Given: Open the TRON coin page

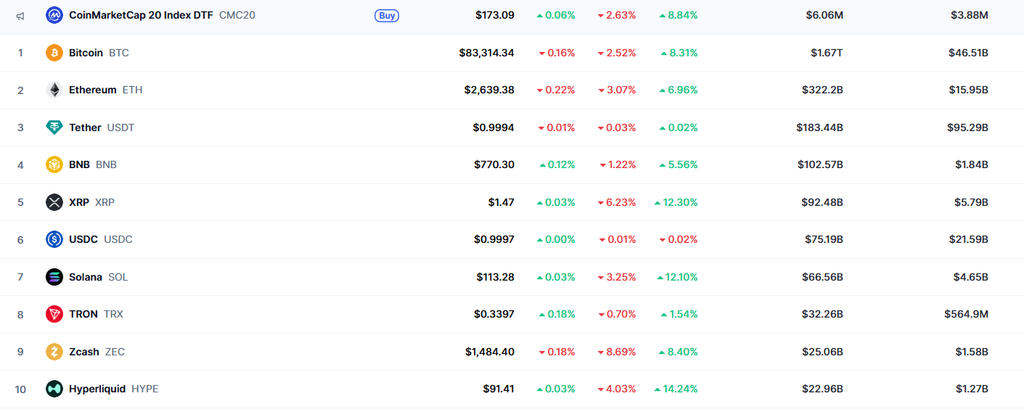Looking at the screenshot, I should [x=95, y=314].
